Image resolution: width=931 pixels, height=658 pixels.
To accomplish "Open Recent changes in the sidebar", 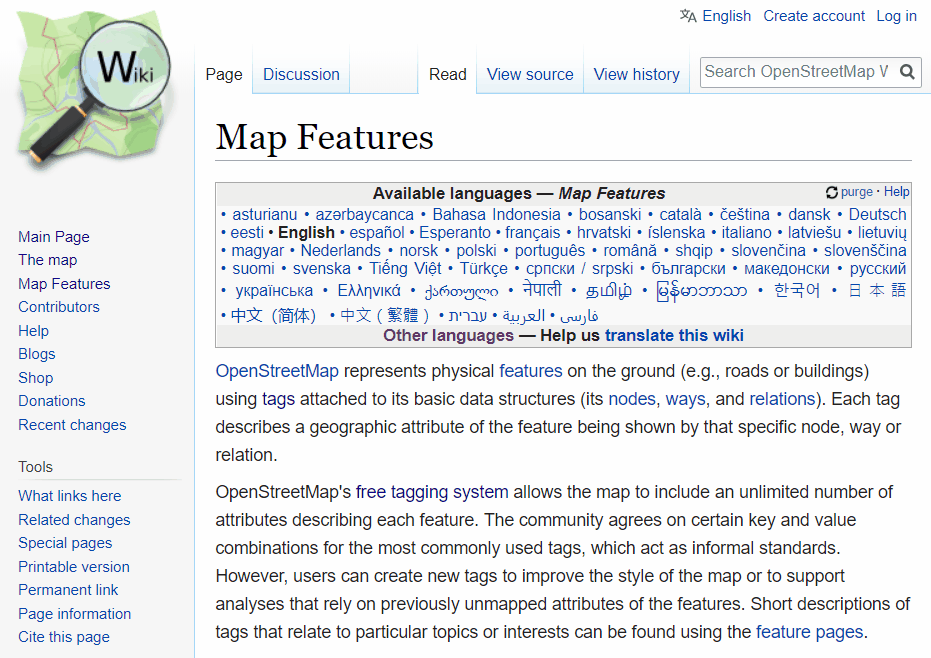I will pos(72,424).
